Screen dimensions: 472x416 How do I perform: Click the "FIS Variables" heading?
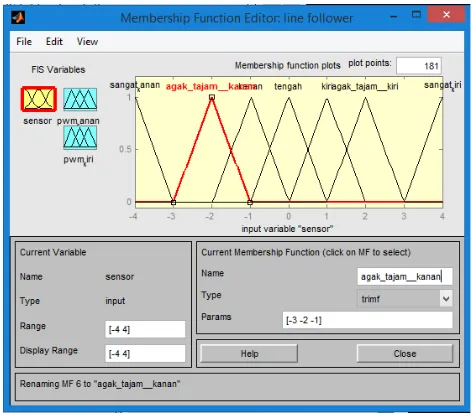(x=58, y=70)
